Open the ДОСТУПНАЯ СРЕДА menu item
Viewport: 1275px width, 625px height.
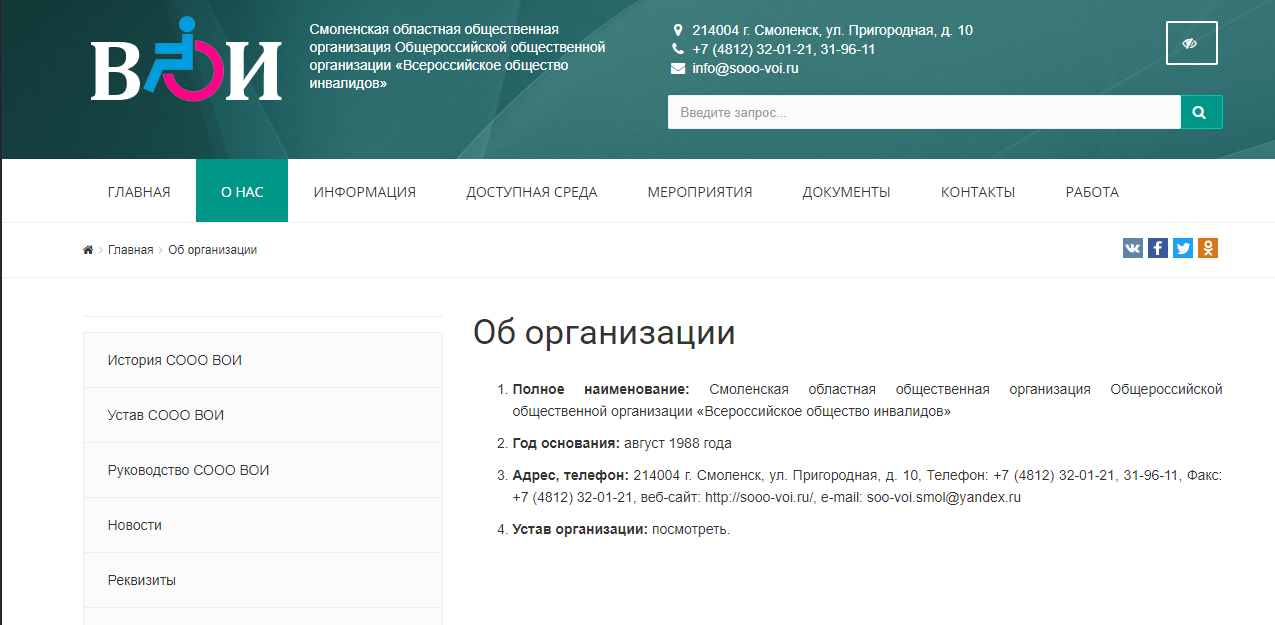tap(532, 192)
